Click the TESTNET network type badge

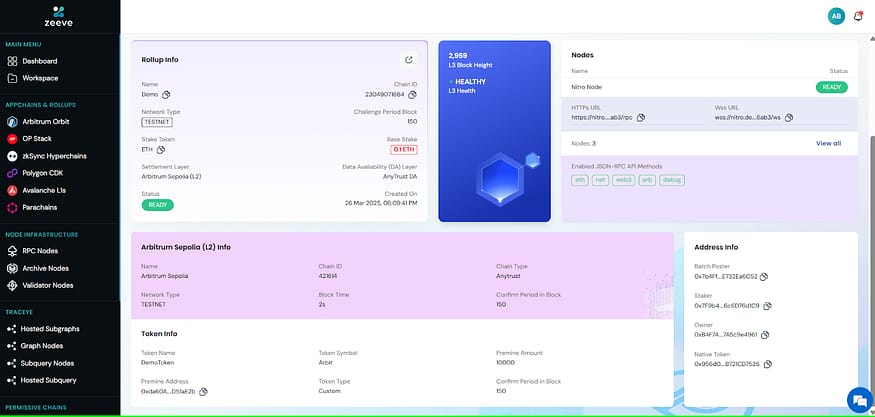(157, 122)
